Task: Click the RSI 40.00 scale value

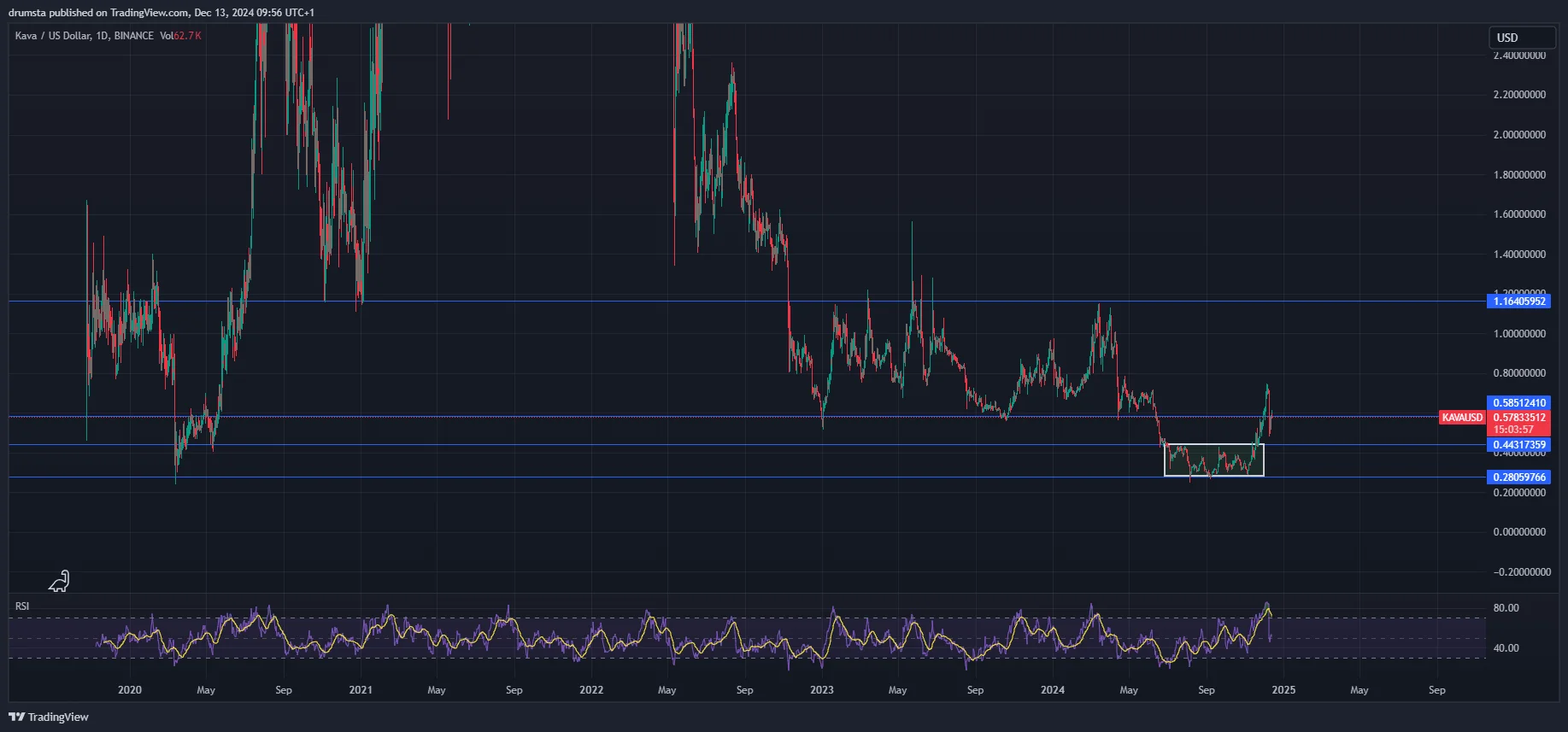Action: click(1506, 648)
